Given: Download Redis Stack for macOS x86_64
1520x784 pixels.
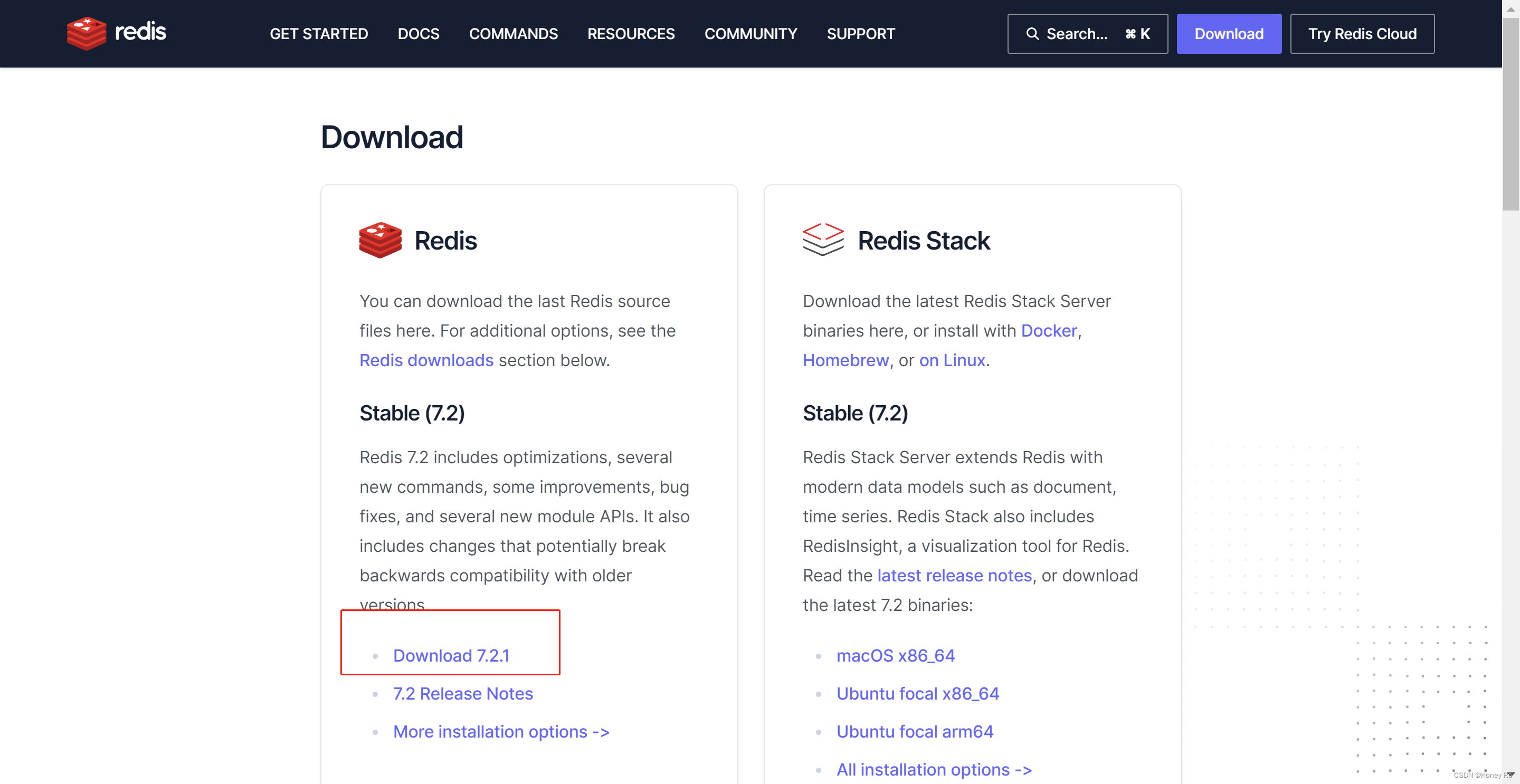Looking at the screenshot, I should click(x=896, y=655).
